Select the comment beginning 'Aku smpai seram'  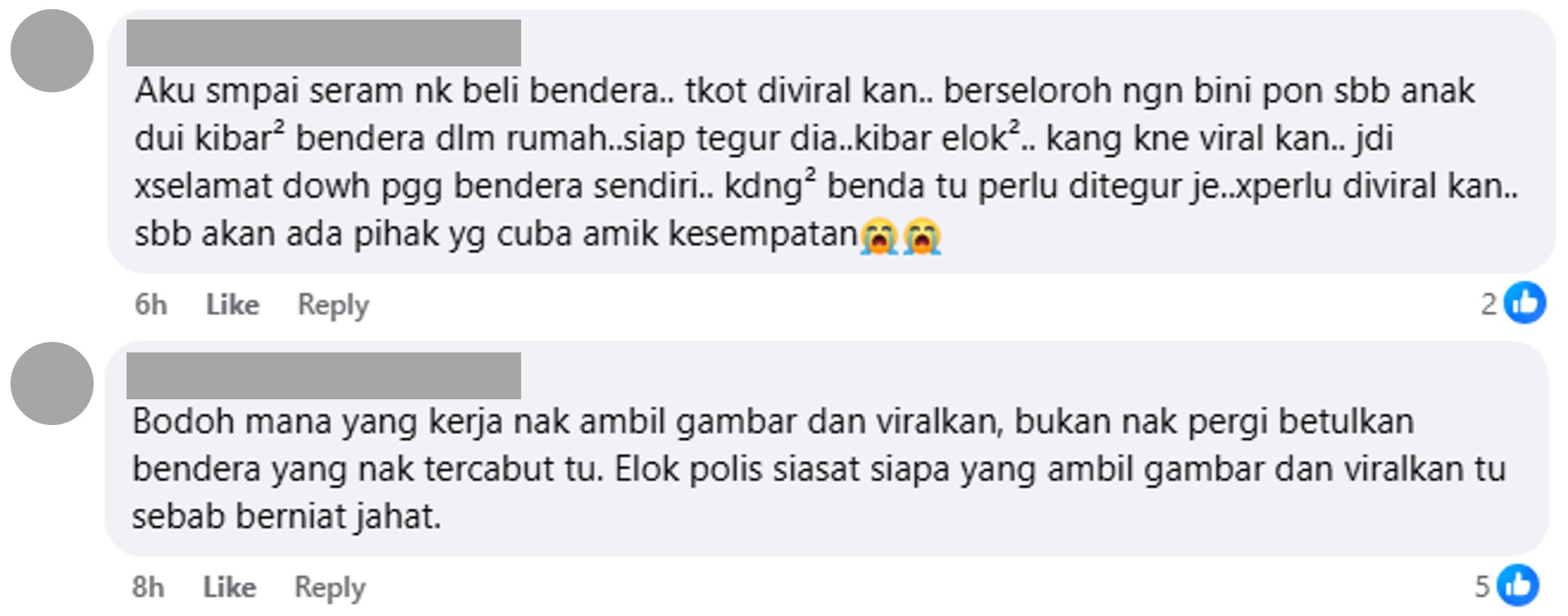coord(832,141)
